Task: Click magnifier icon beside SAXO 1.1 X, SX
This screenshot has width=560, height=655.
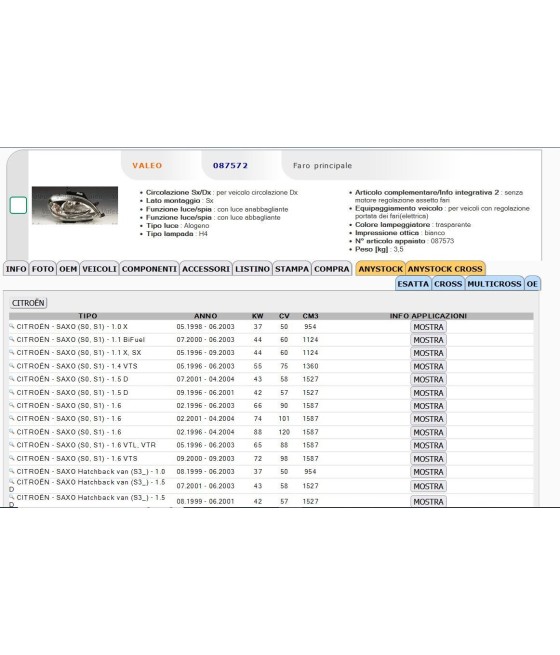Action: (12, 352)
